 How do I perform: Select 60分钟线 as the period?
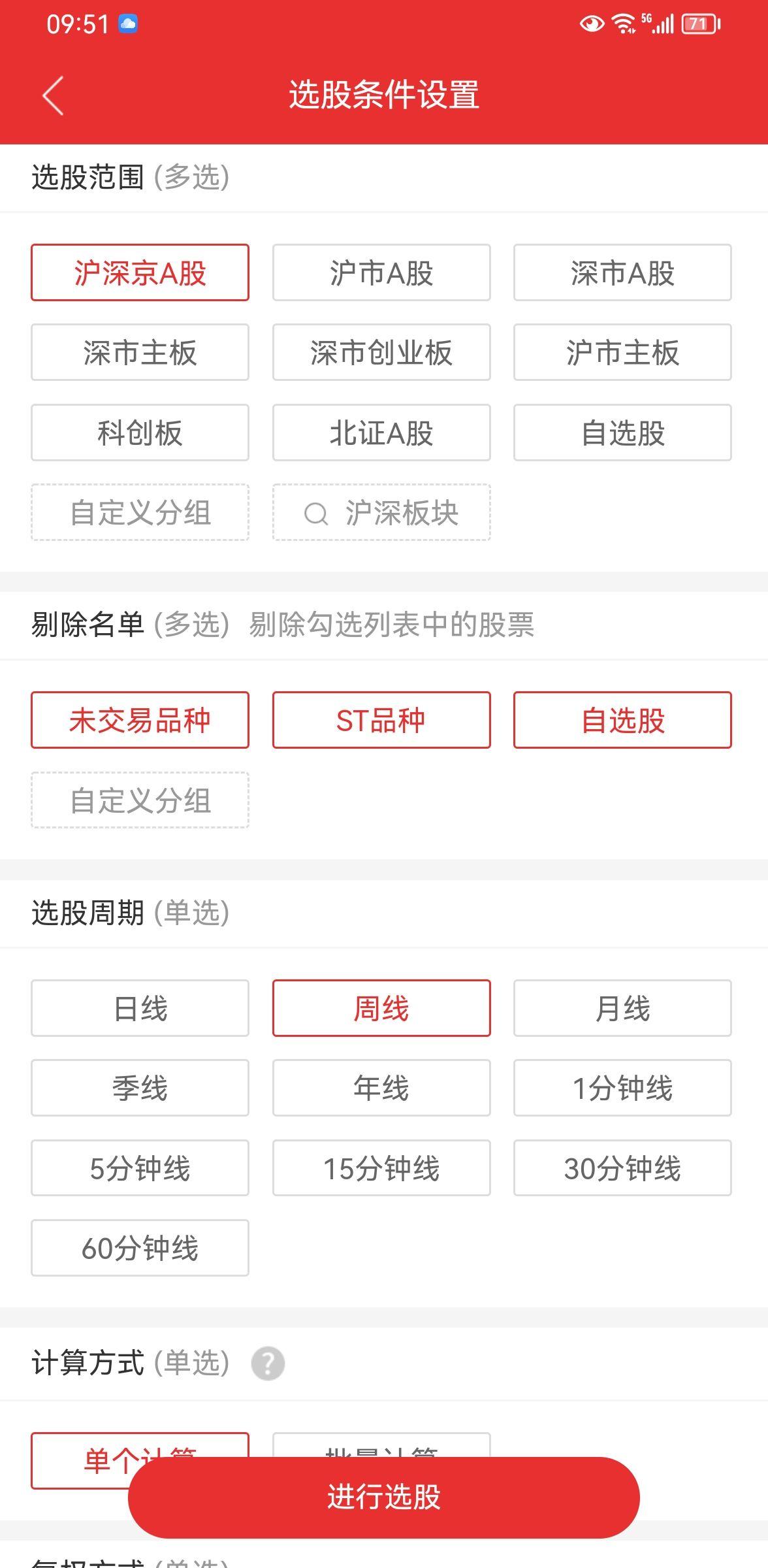click(x=140, y=1248)
